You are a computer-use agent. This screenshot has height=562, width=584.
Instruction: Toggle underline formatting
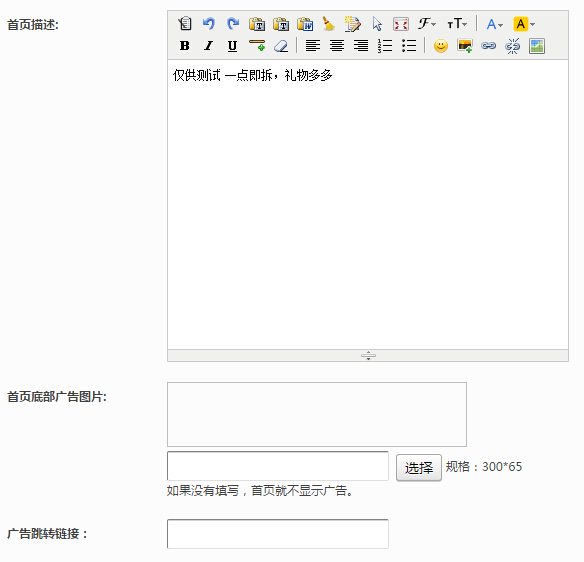click(232, 46)
